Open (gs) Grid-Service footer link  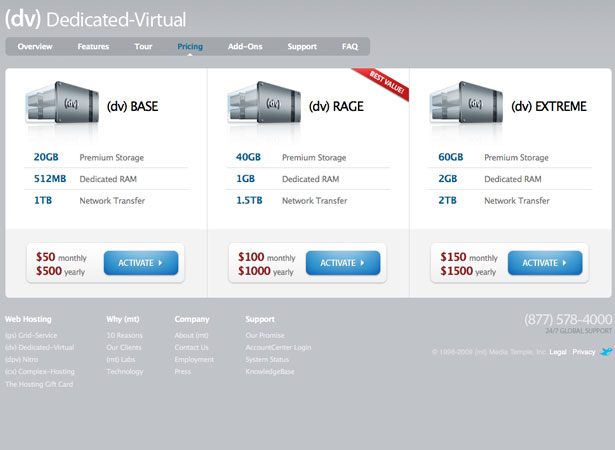pos(31,335)
